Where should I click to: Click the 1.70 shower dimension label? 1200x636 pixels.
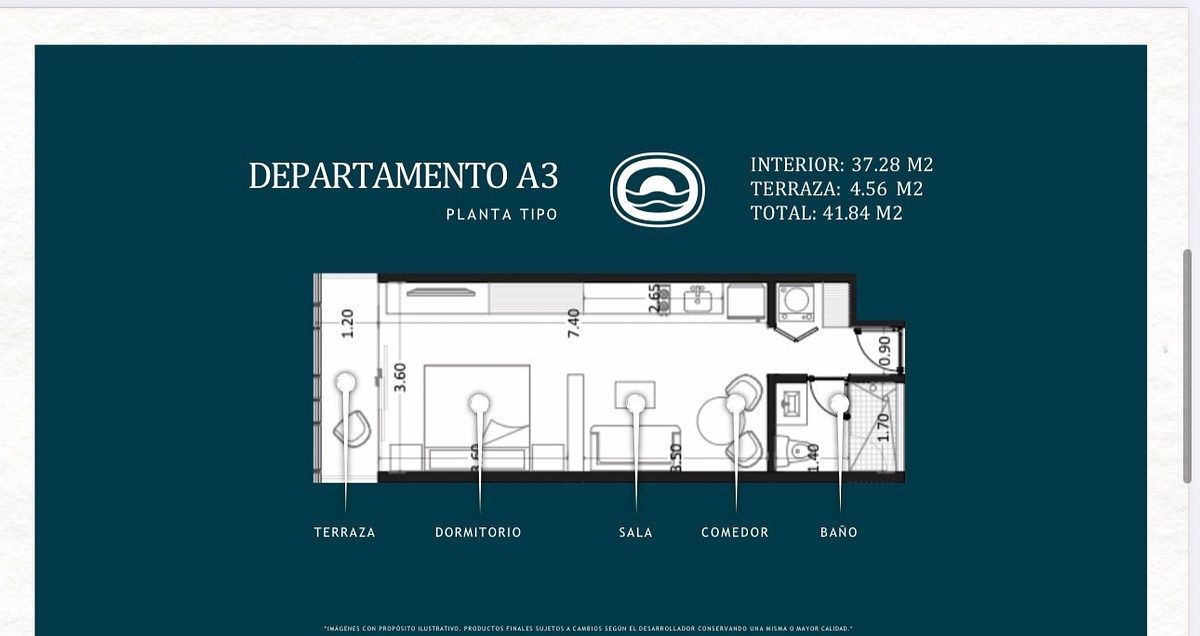coord(883,427)
